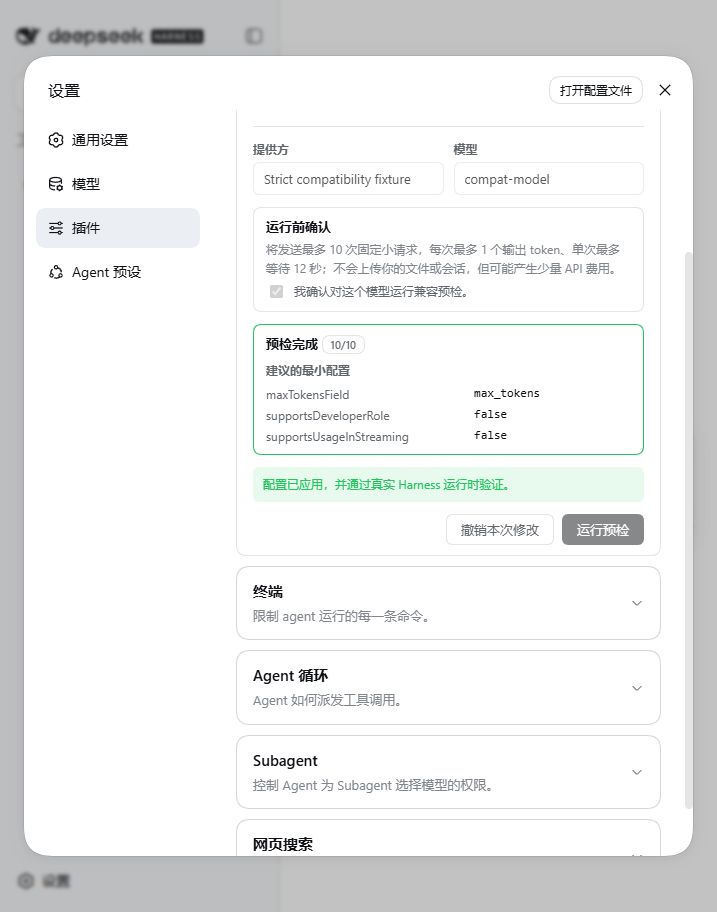Image resolution: width=717 pixels, height=912 pixels.
Task: Click the Agent 循环 section title
Action: coord(290,676)
